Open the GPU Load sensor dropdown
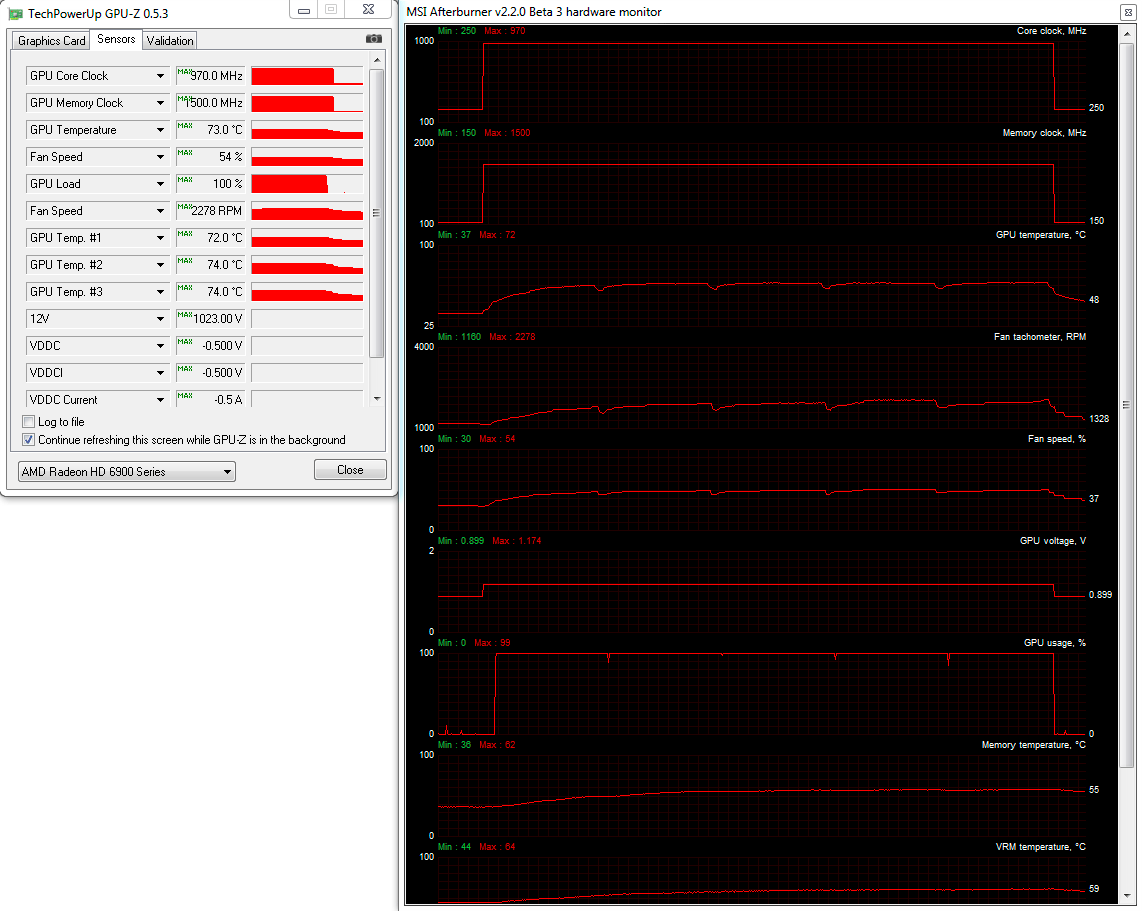Viewport: 1142px width, 911px height. pos(160,184)
